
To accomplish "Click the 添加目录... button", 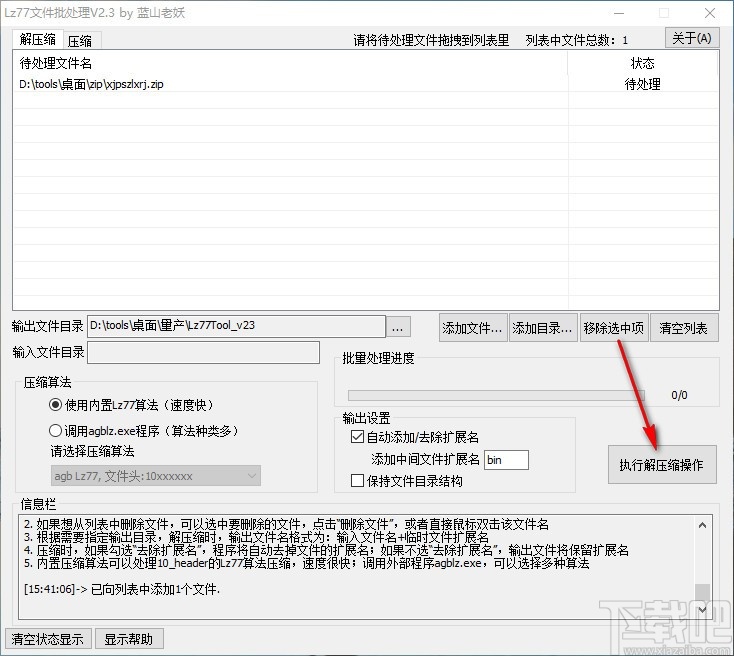I will tap(543, 328).
